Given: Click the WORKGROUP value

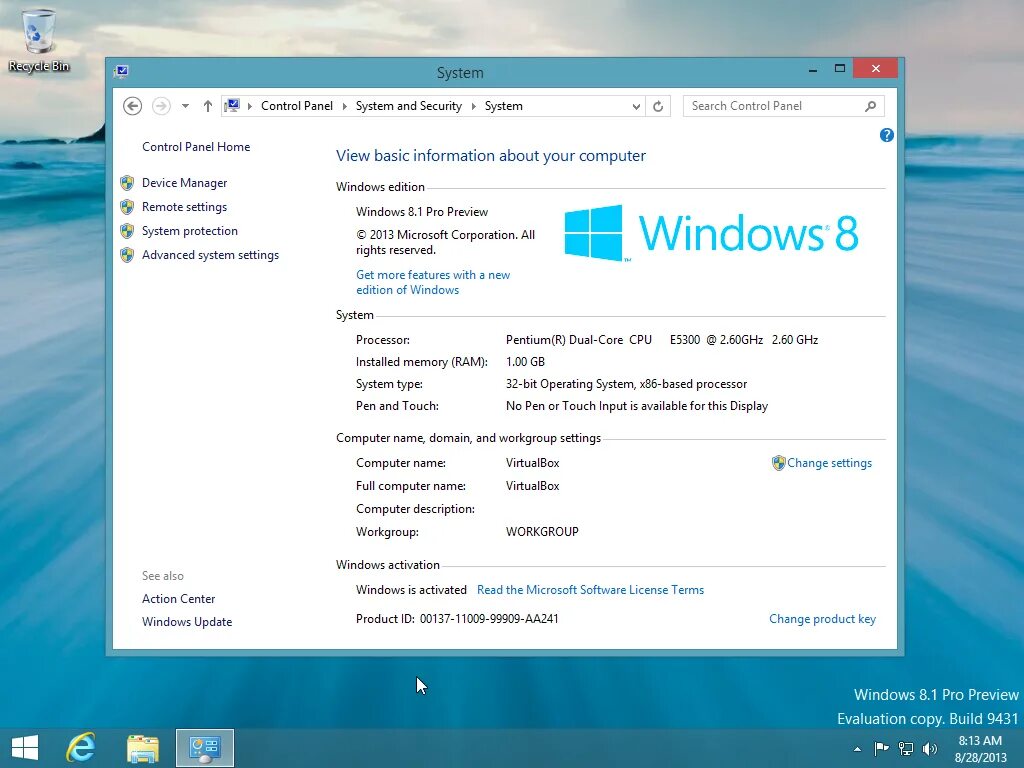Looking at the screenshot, I should [542, 532].
